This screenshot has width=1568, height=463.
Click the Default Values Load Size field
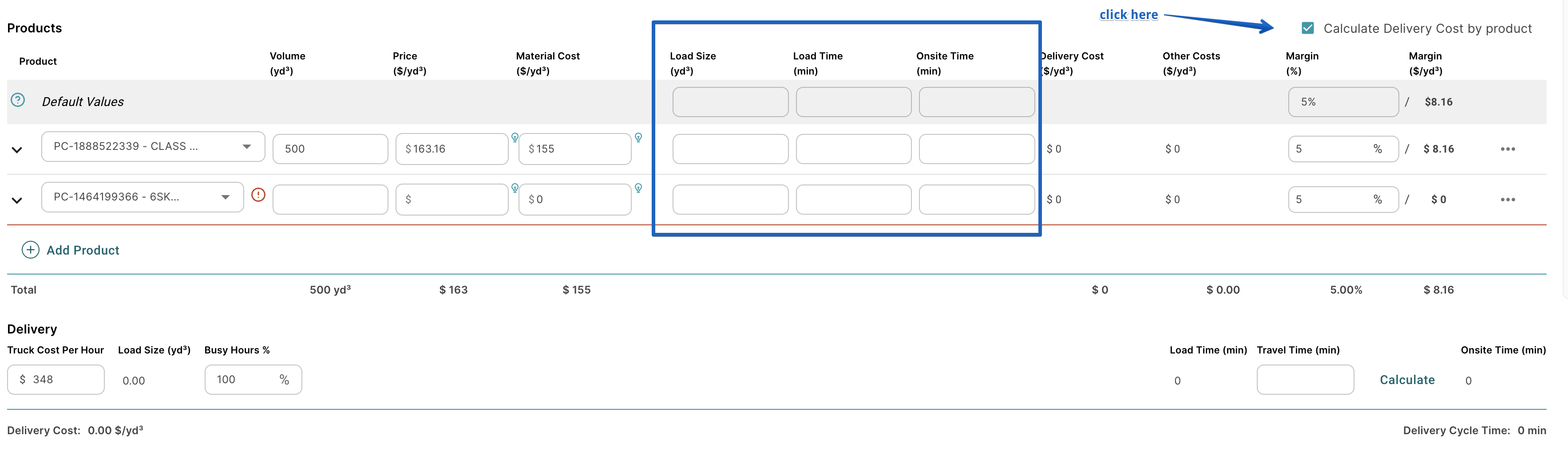(730, 102)
